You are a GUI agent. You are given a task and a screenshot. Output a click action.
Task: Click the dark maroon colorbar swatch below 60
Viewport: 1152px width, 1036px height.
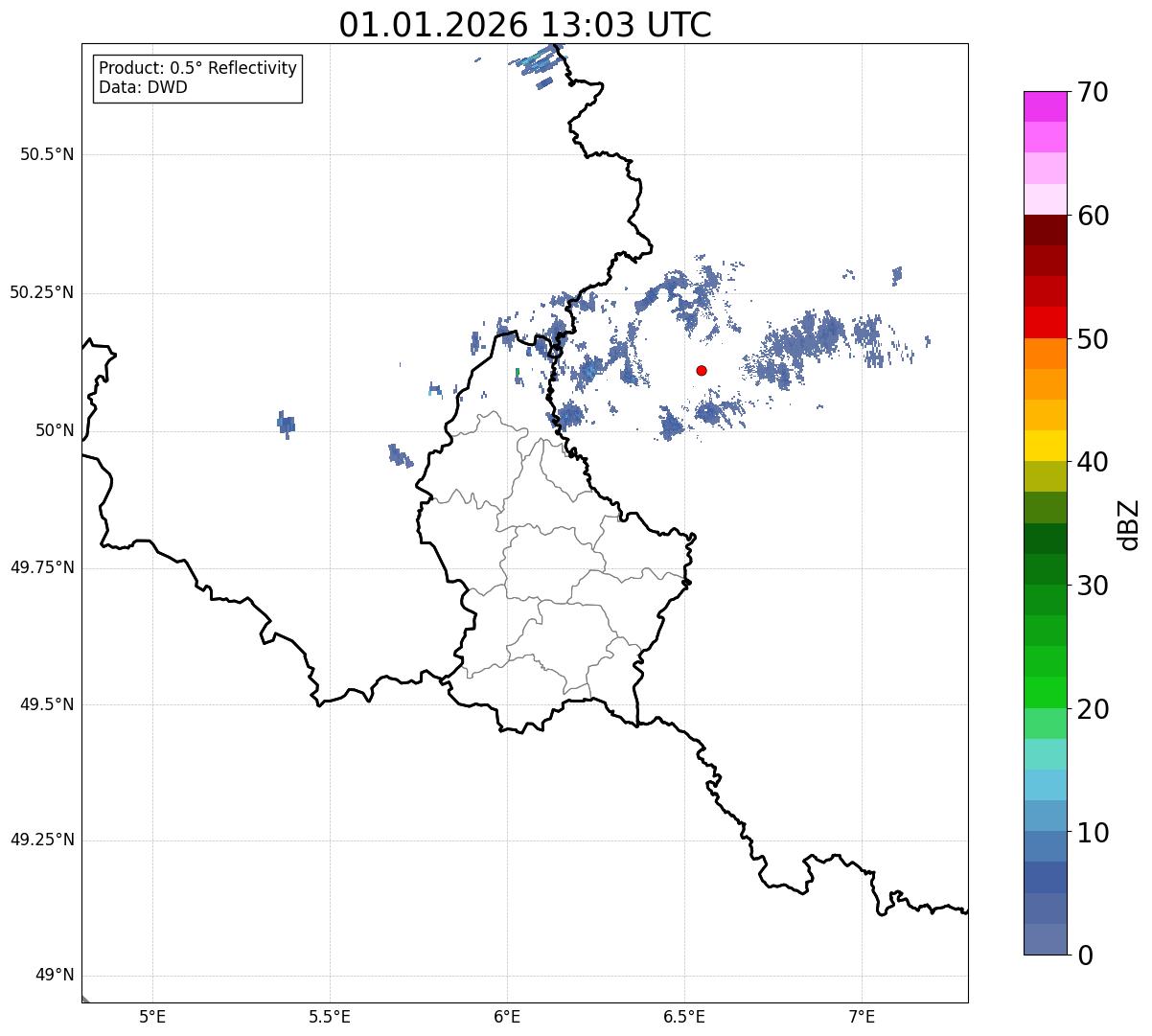click(x=1046, y=230)
